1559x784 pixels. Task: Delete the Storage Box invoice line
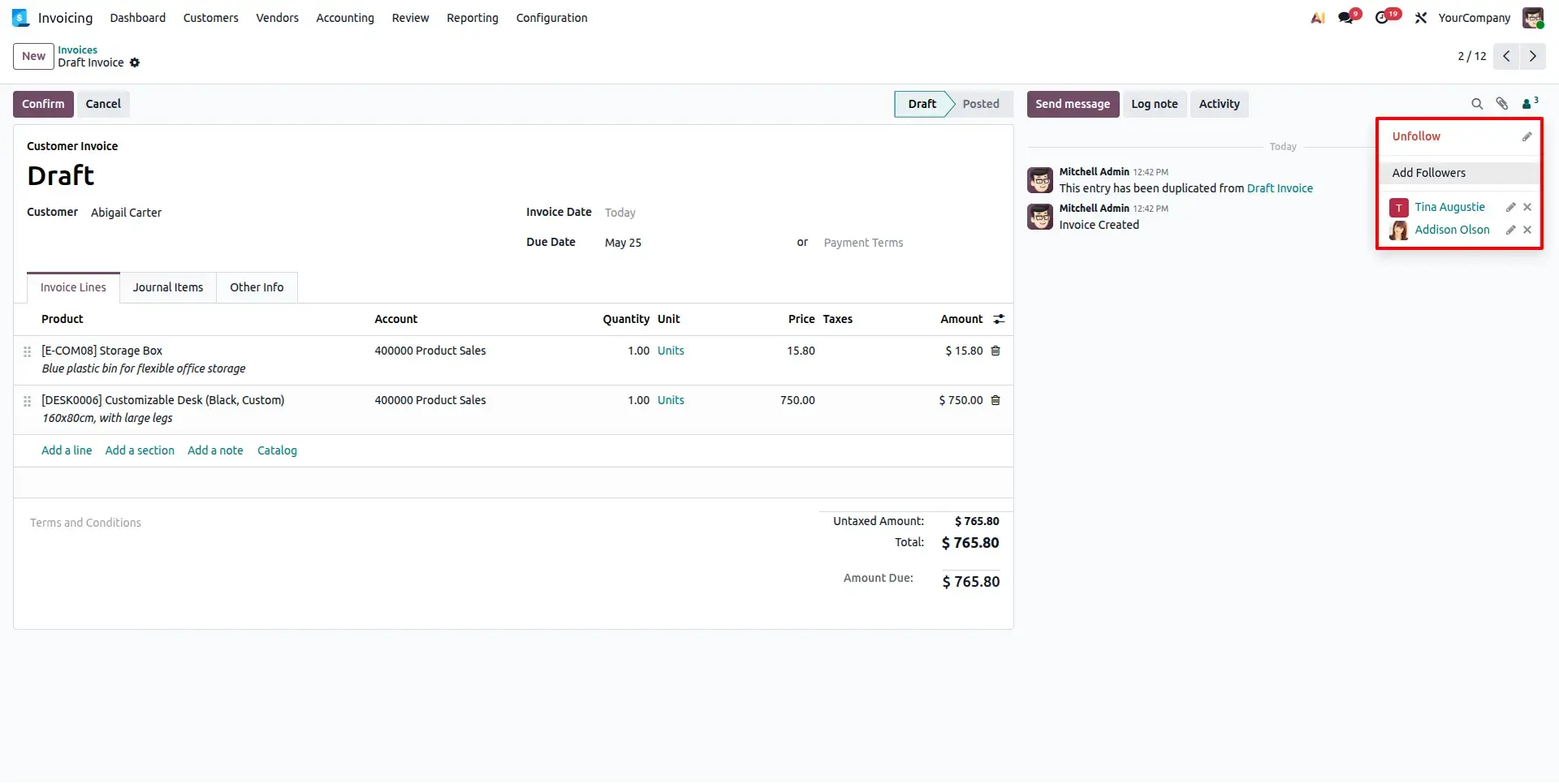[x=995, y=351]
